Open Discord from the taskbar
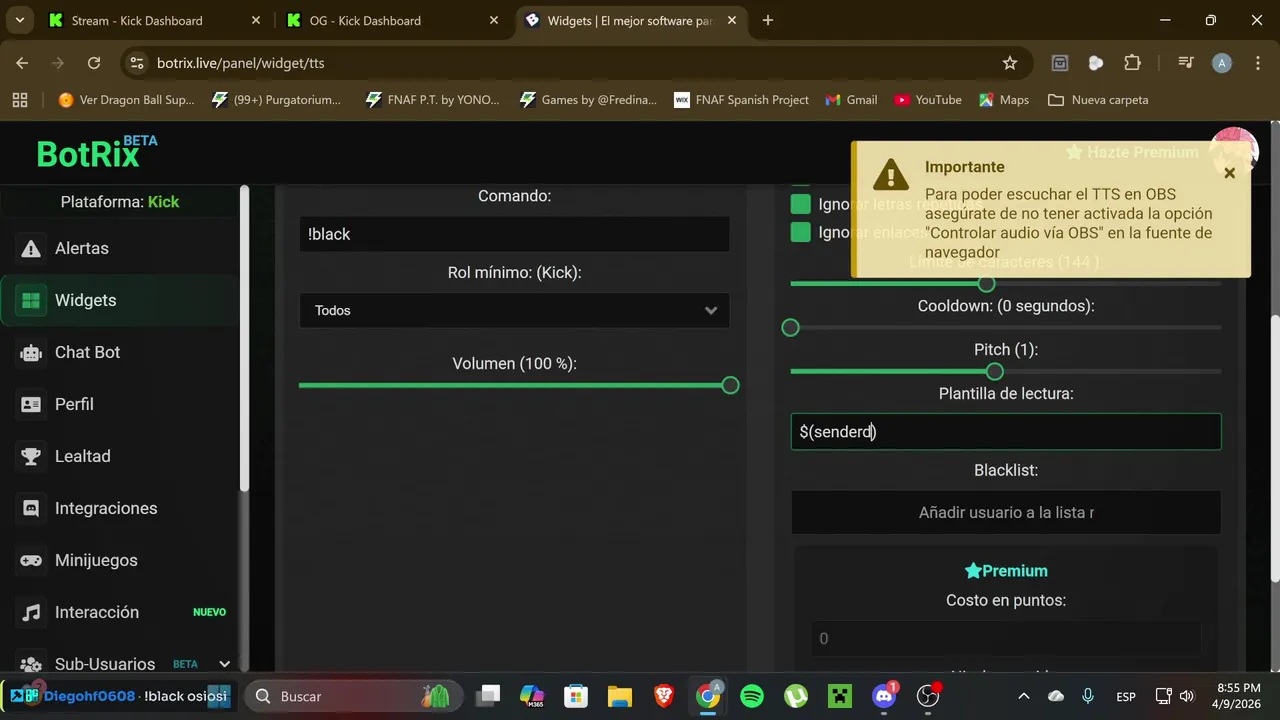1280x720 pixels. click(x=884, y=696)
